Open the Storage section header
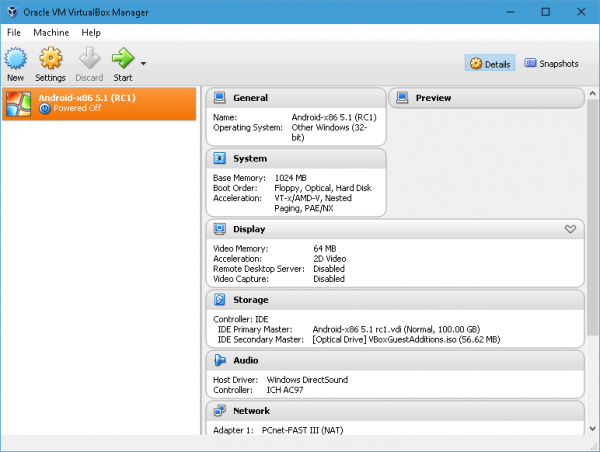The height and width of the screenshot is (452, 600). click(395, 300)
